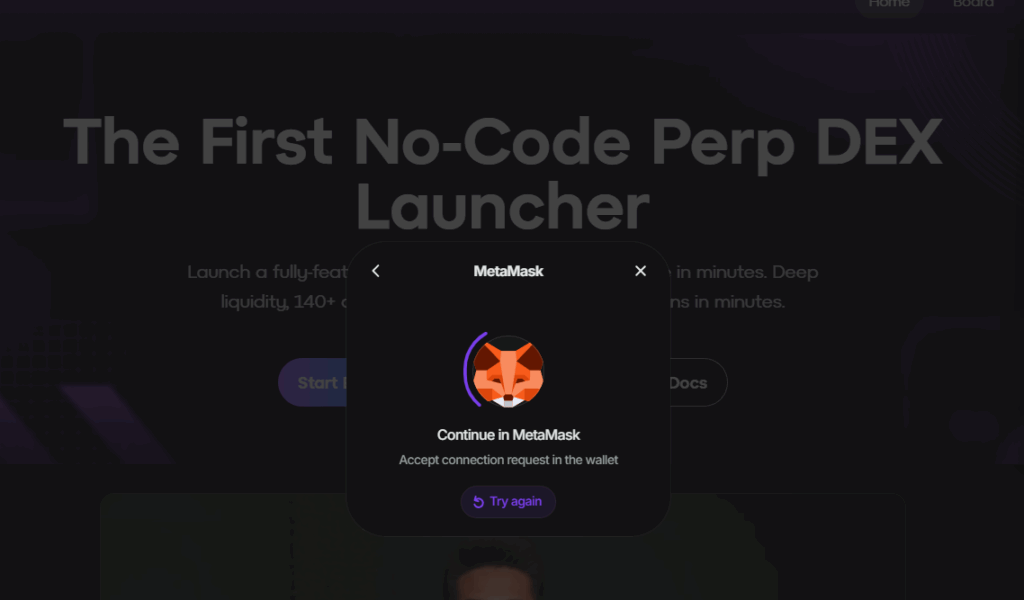Close the MetaMask dialog with the X
This screenshot has width=1024, height=600.
click(641, 271)
